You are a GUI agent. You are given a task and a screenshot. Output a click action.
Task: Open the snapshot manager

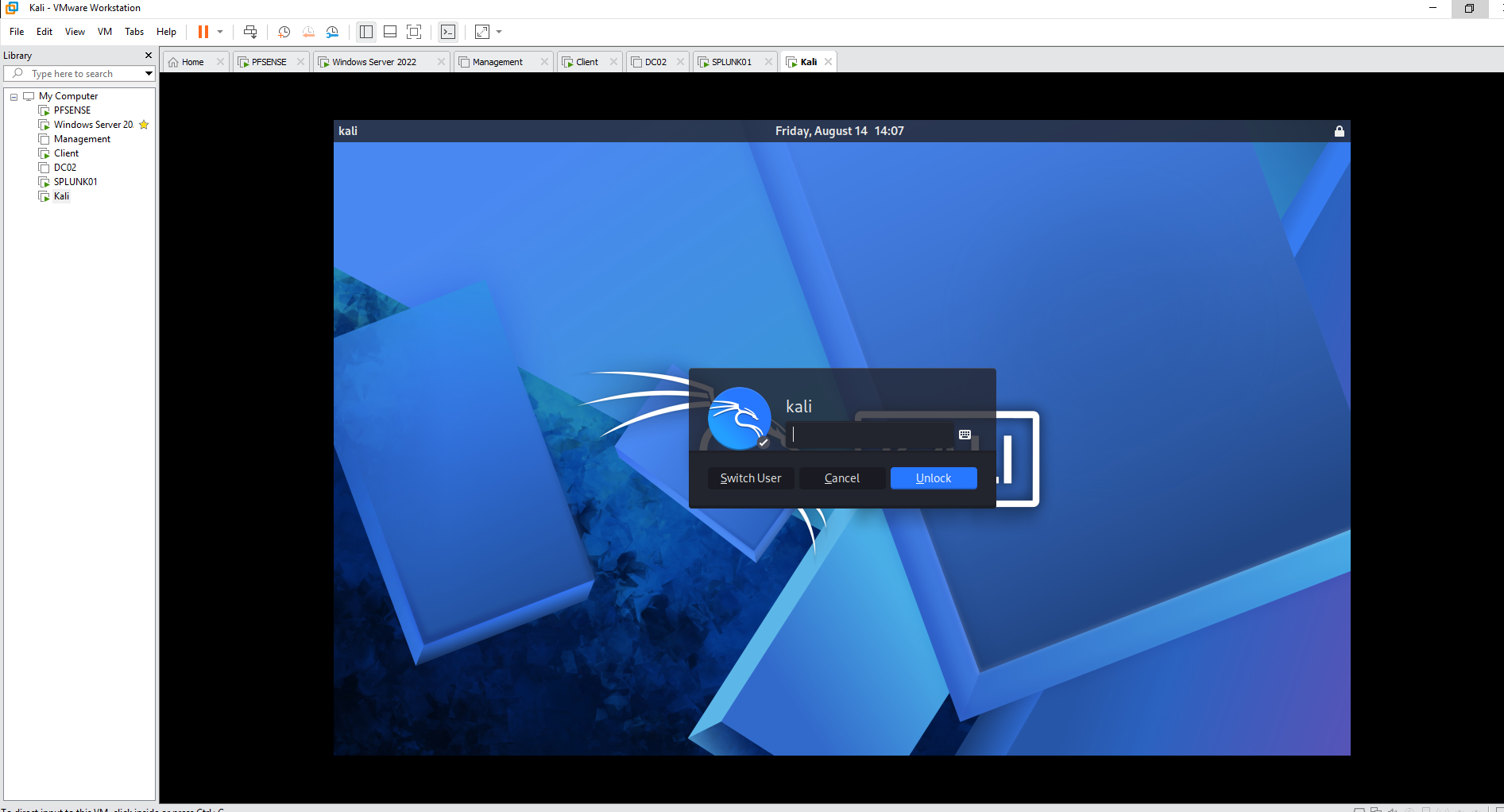(x=332, y=32)
